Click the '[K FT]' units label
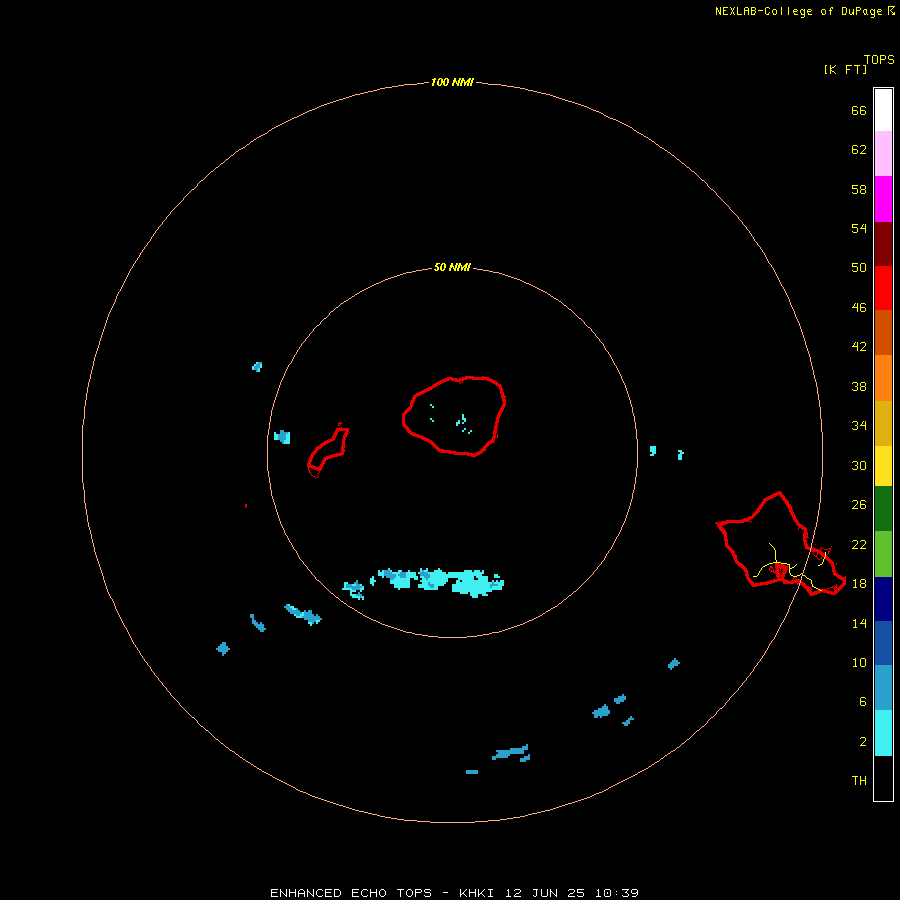The image size is (900, 900). (x=845, y=70)
